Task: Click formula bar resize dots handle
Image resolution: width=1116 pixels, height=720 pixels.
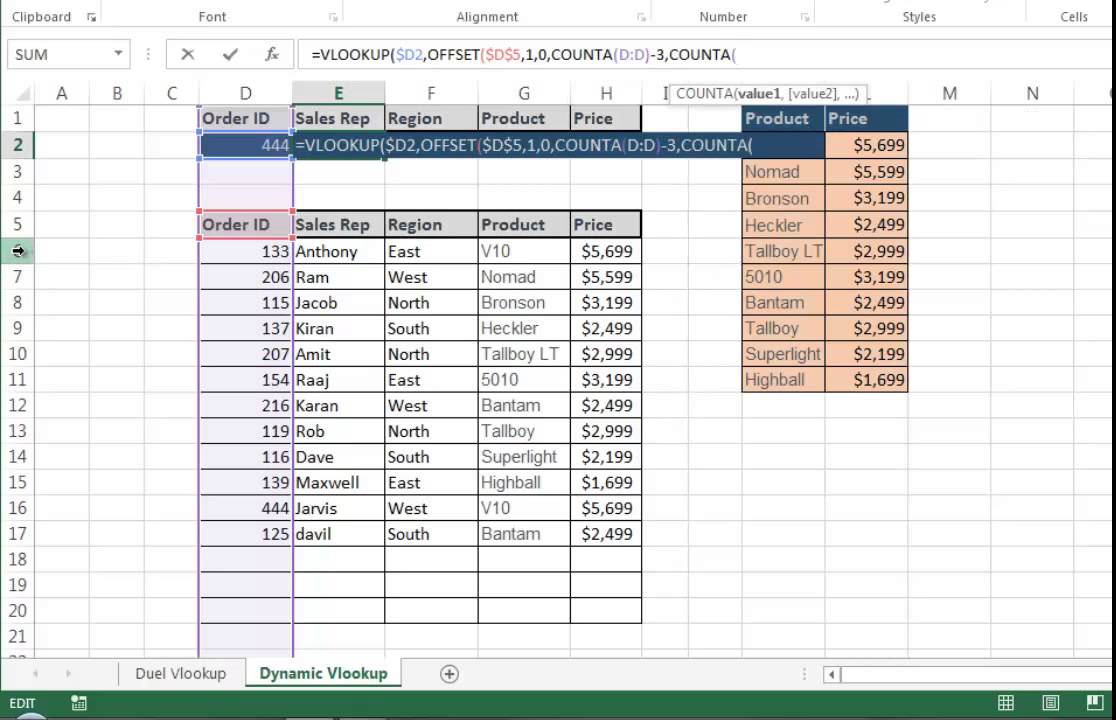Action: tap(148, 54)
